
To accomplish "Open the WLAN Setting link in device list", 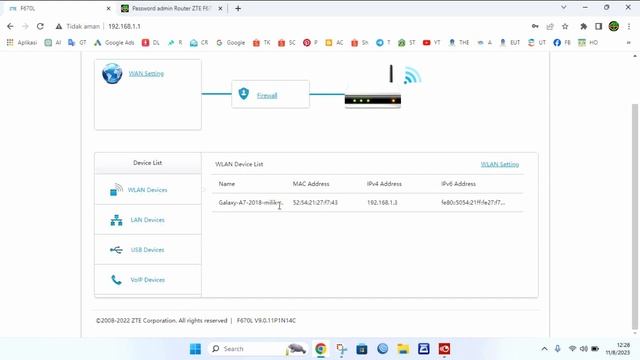I will (500, 164).
